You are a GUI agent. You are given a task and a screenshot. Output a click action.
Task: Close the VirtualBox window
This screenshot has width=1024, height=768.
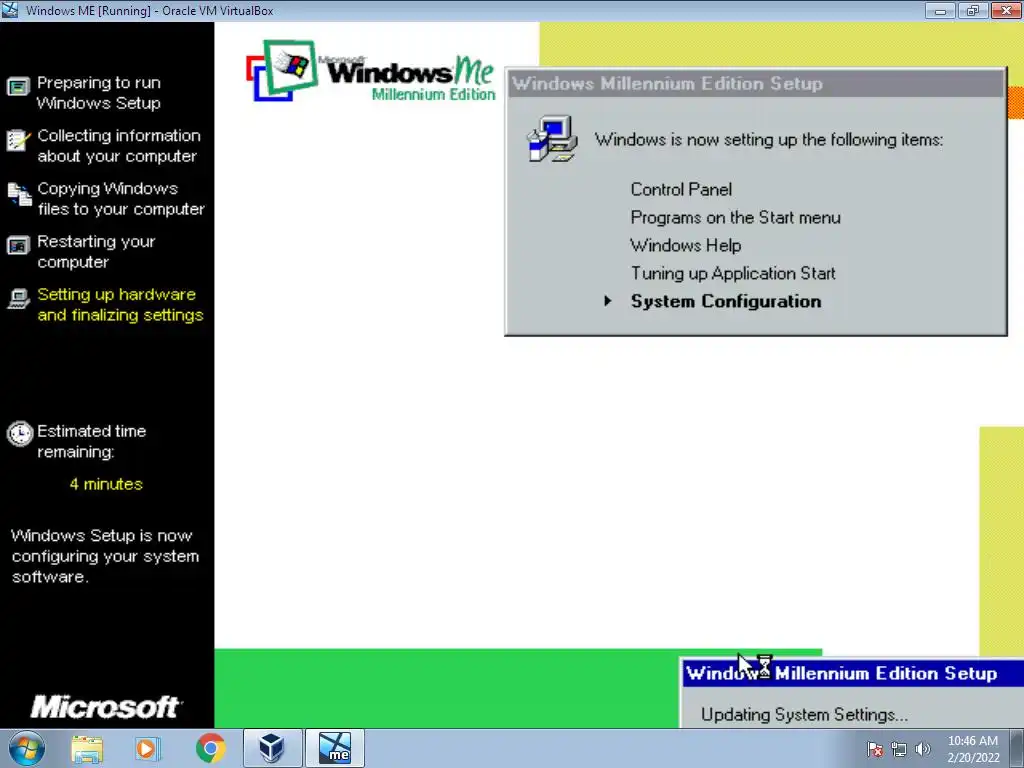pyautogui.click(x=1006, y=11)
